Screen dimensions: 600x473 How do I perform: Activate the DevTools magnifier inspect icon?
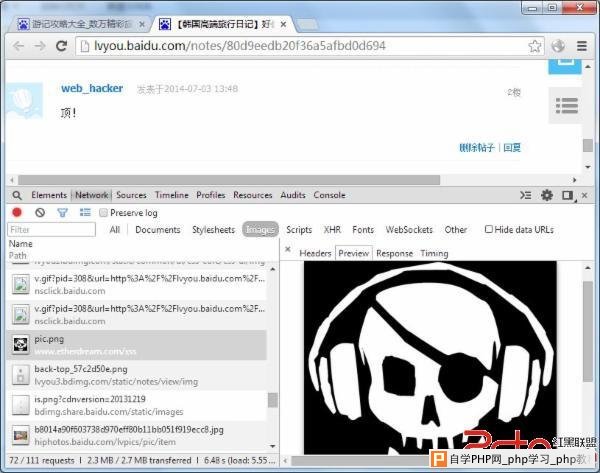[17, 195]
